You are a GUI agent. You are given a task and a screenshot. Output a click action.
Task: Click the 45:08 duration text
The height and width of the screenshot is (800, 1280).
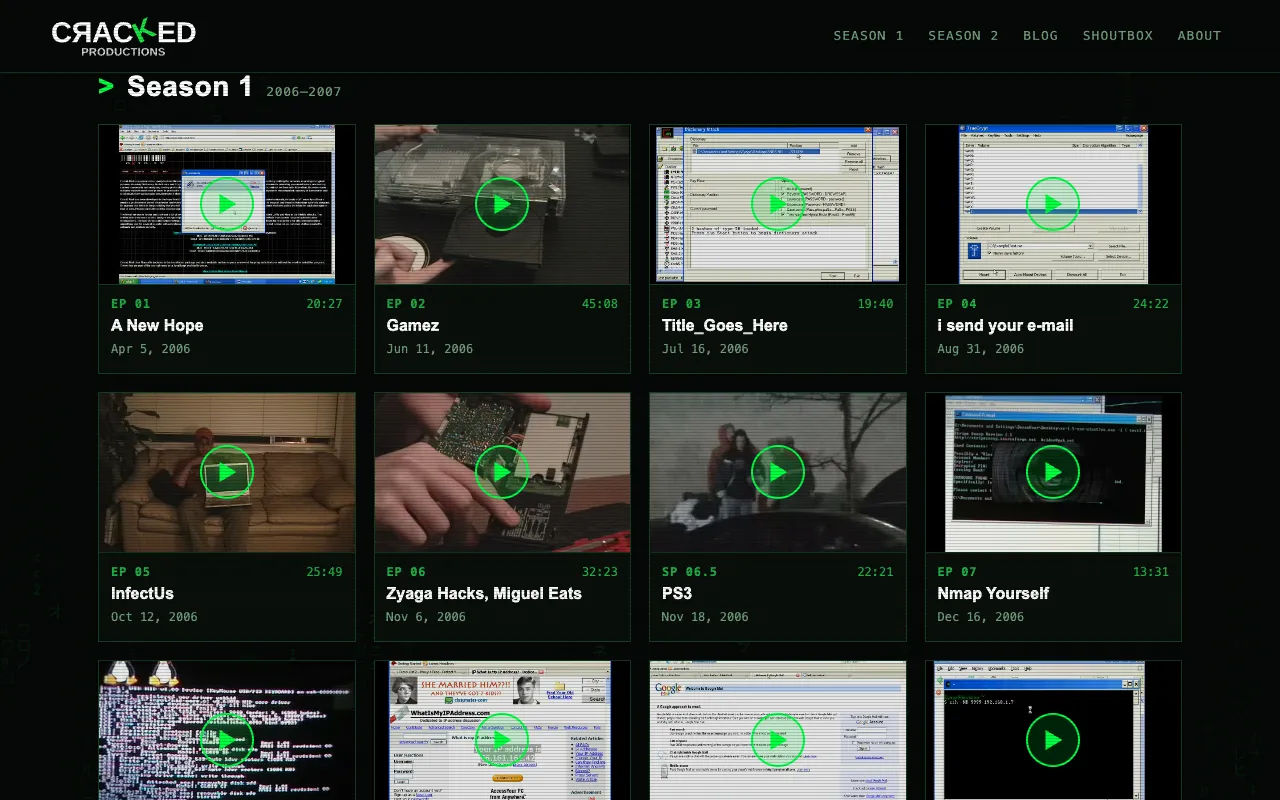[600, 304]
